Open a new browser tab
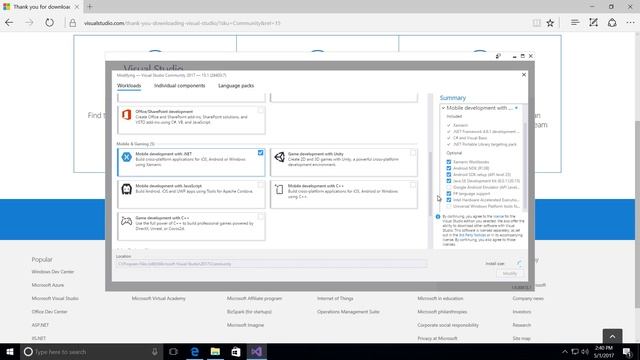Screen dimensions: 640x360 90,7
